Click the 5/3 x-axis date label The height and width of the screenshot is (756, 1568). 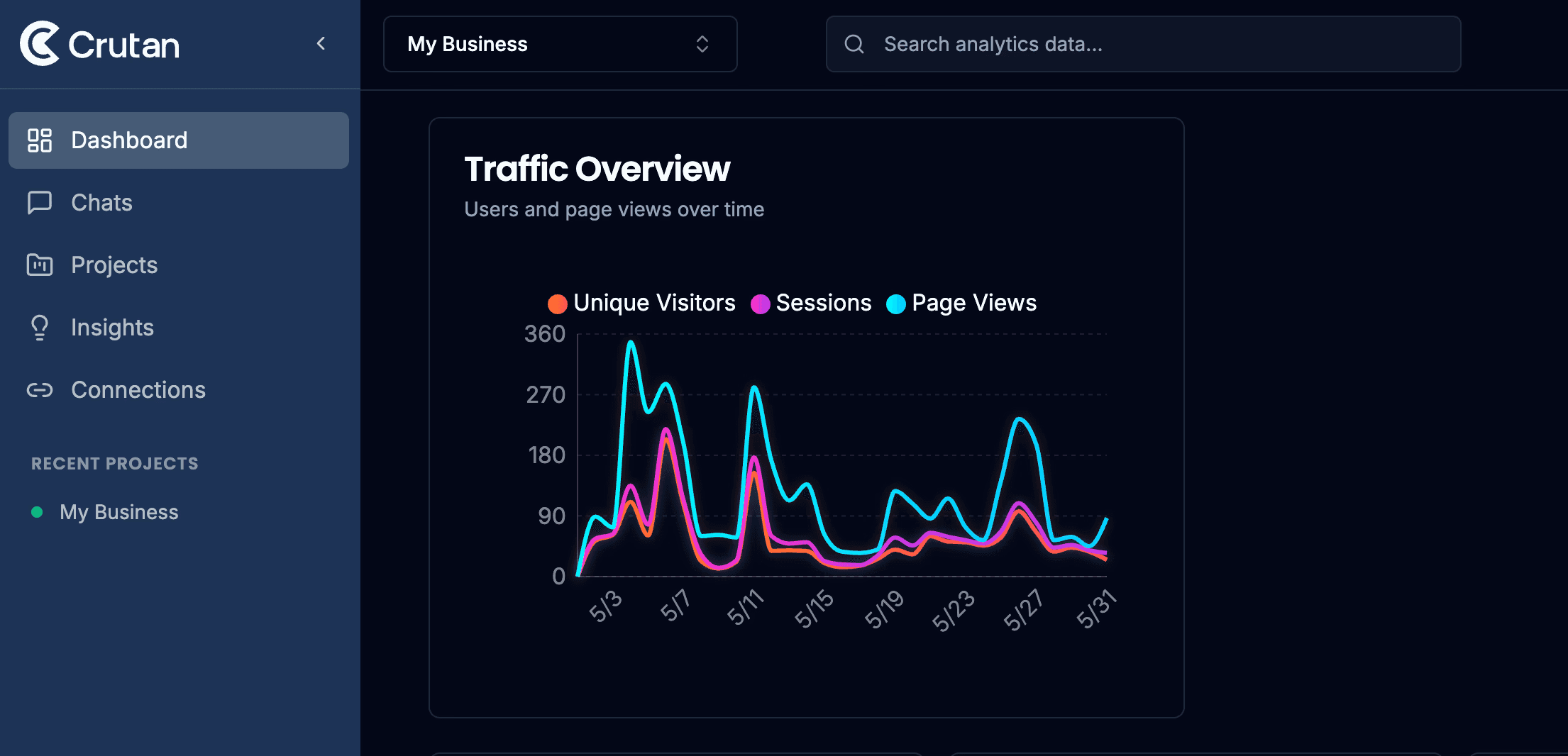pos(606,606)
